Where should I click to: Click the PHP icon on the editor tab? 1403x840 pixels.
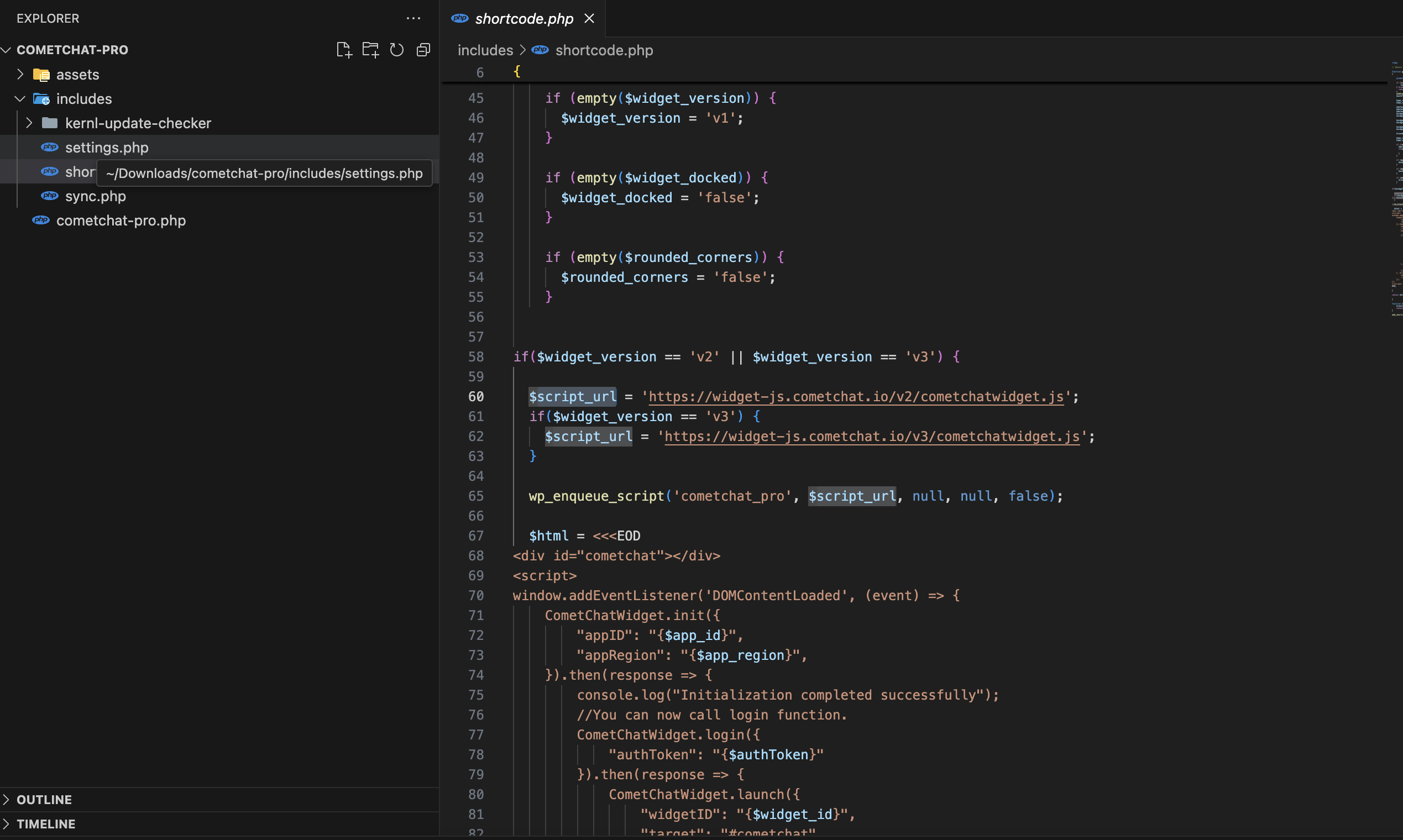tap(460, 18)
